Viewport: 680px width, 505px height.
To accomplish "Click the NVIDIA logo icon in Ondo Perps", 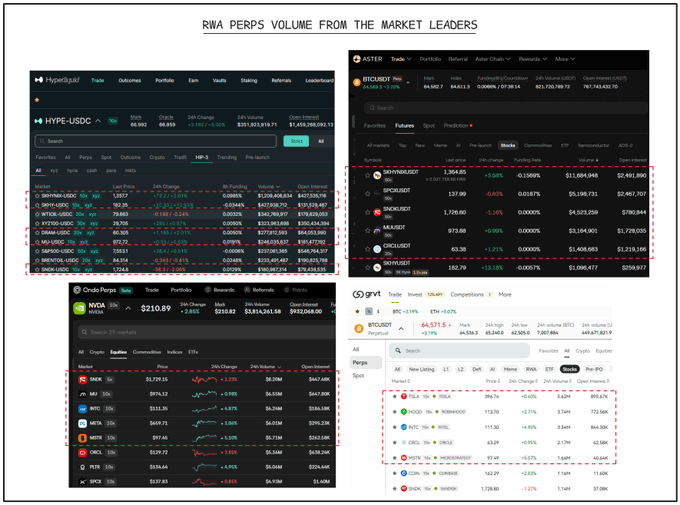I will 79,308.
